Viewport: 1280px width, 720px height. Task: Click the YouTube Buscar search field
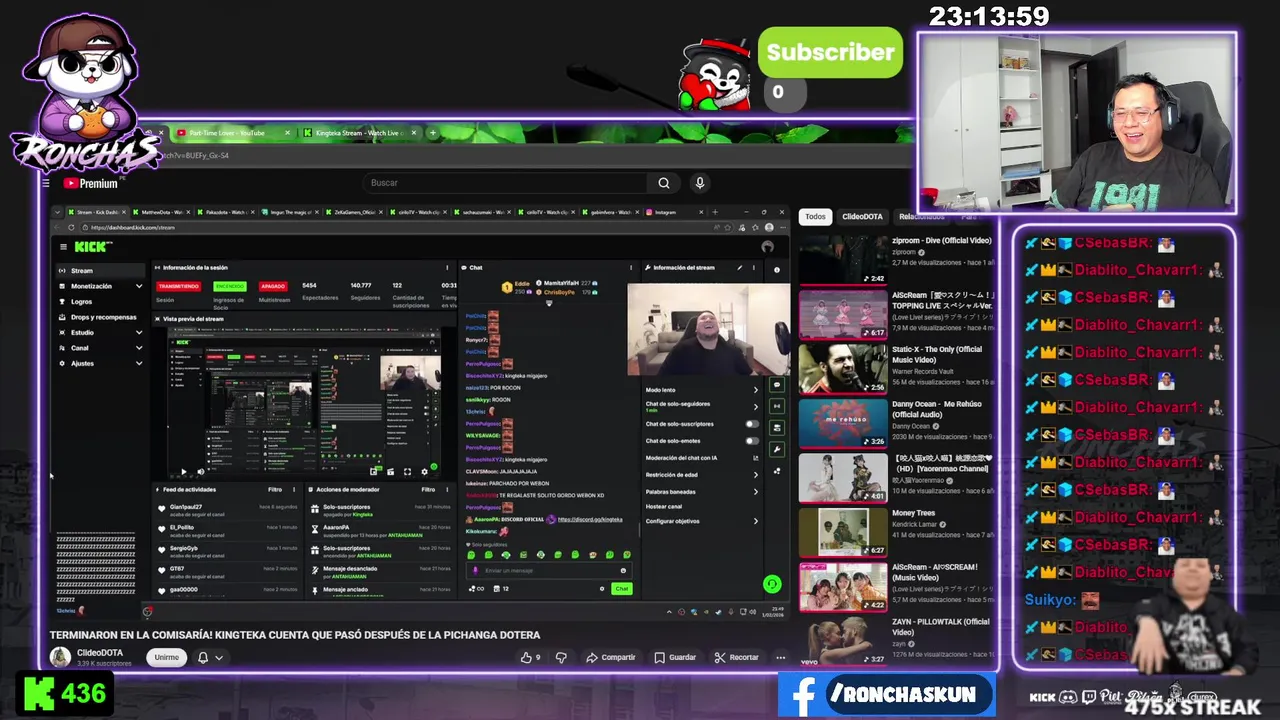505,183
